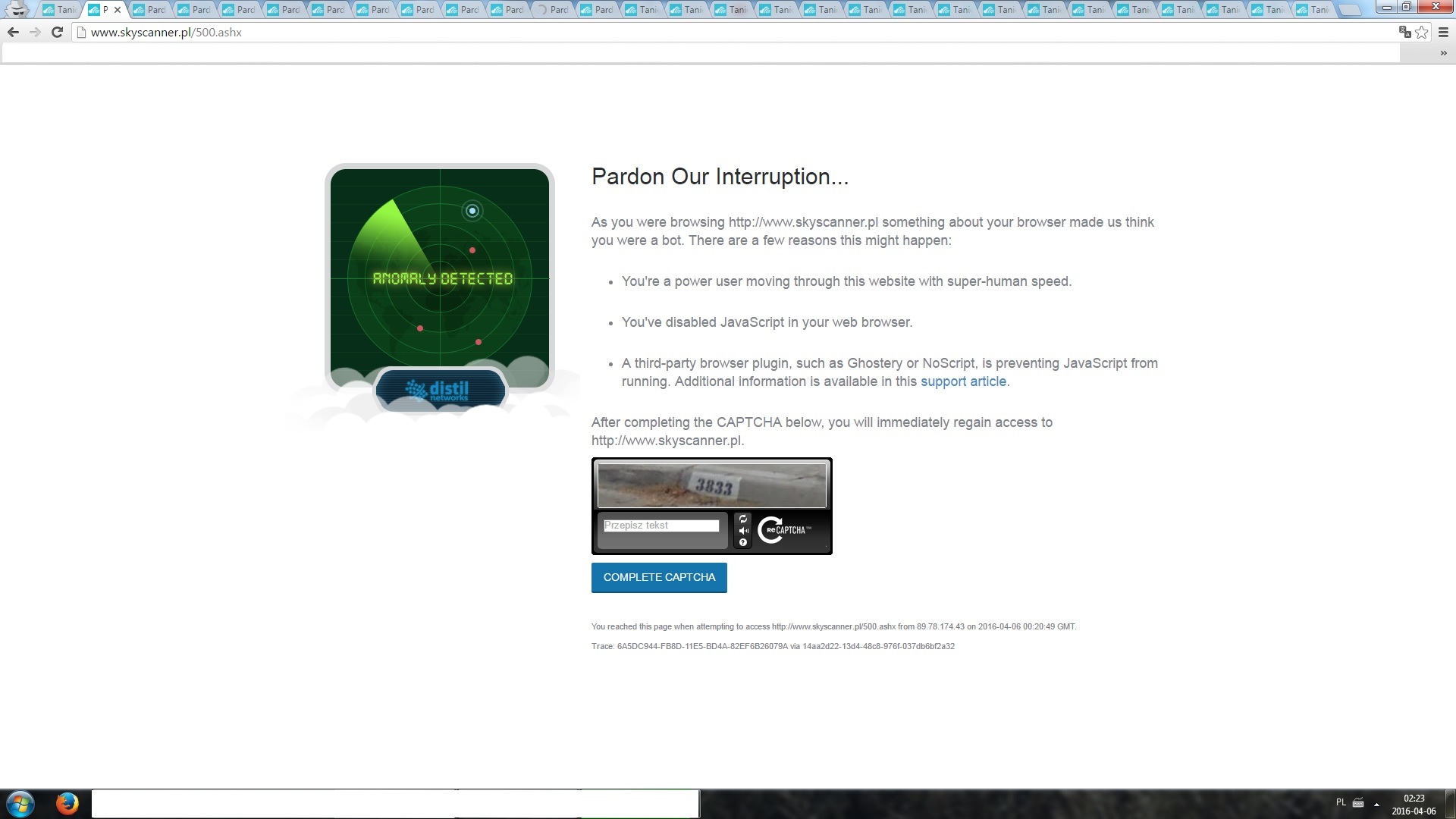Click the Ghostery or NoScript bullet text
The height and width of the screenshot is (819, 1456).
pos(890,372)
